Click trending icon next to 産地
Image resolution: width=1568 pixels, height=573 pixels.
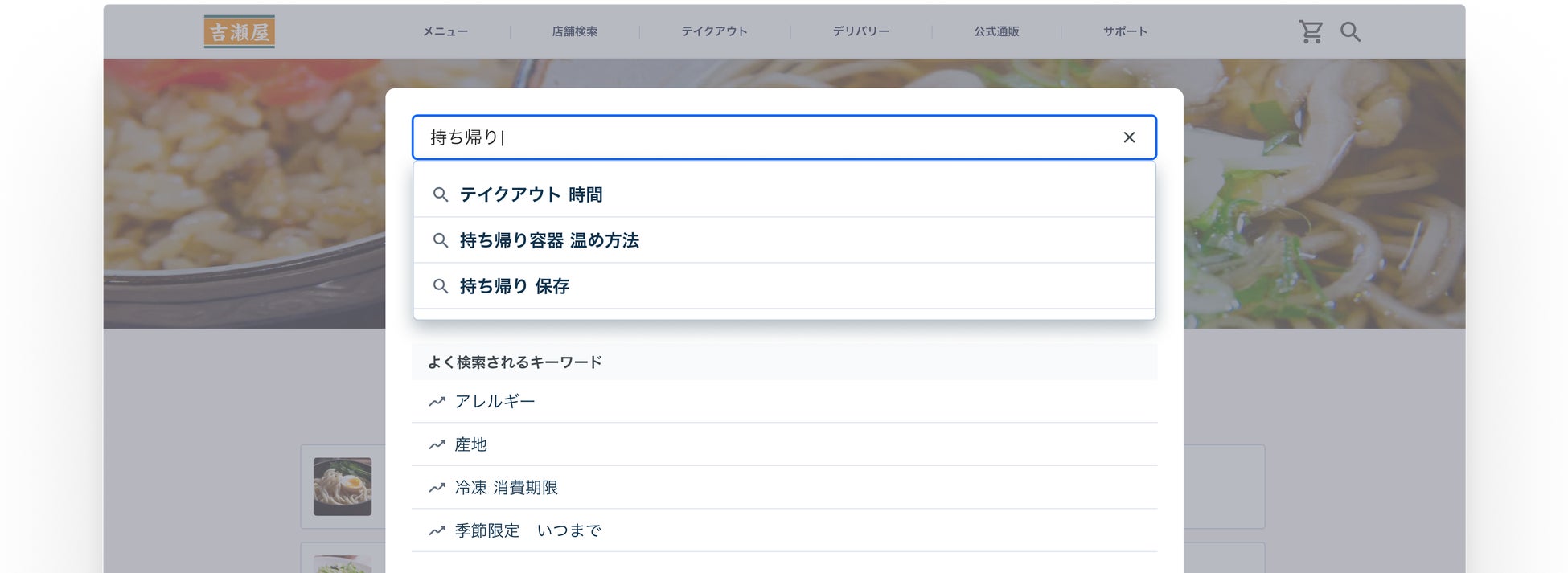point(437,444)
